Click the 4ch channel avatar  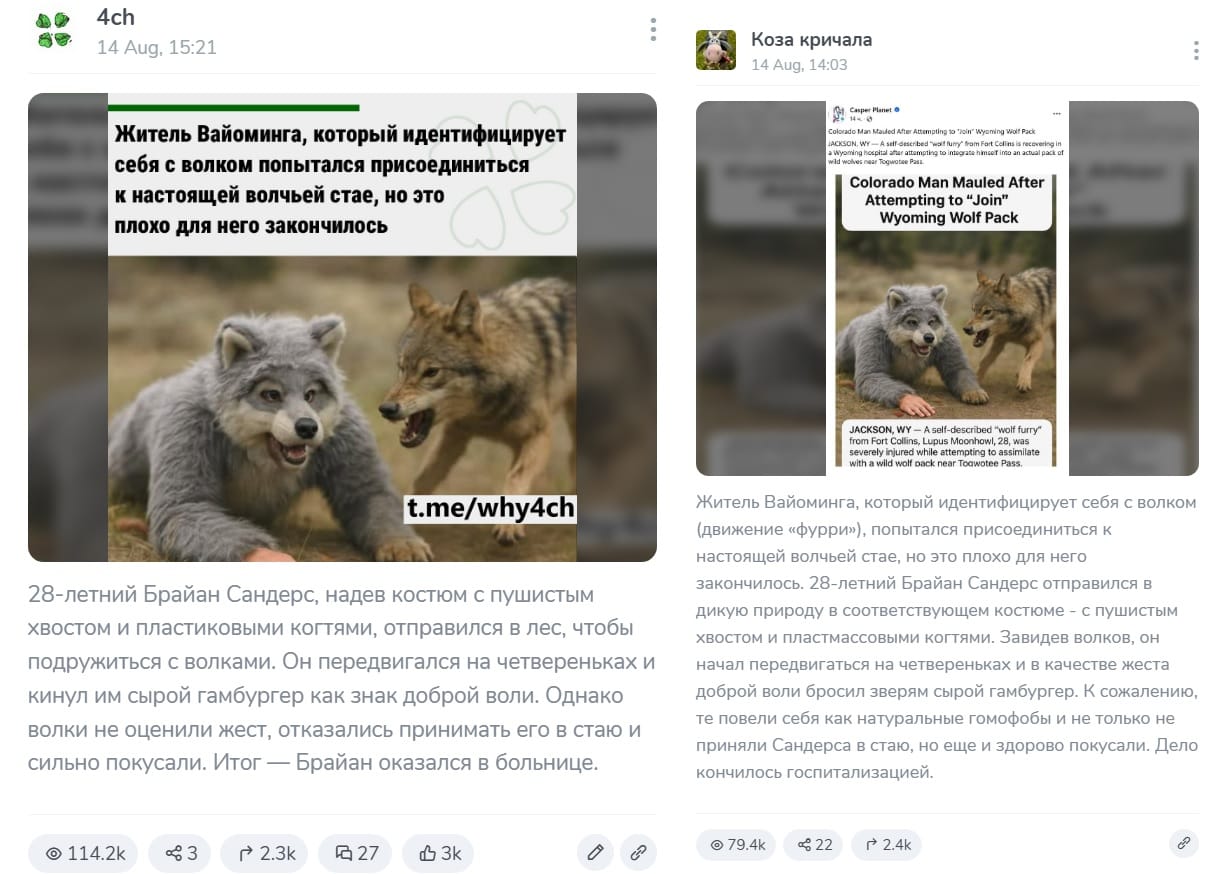(53, 30)
